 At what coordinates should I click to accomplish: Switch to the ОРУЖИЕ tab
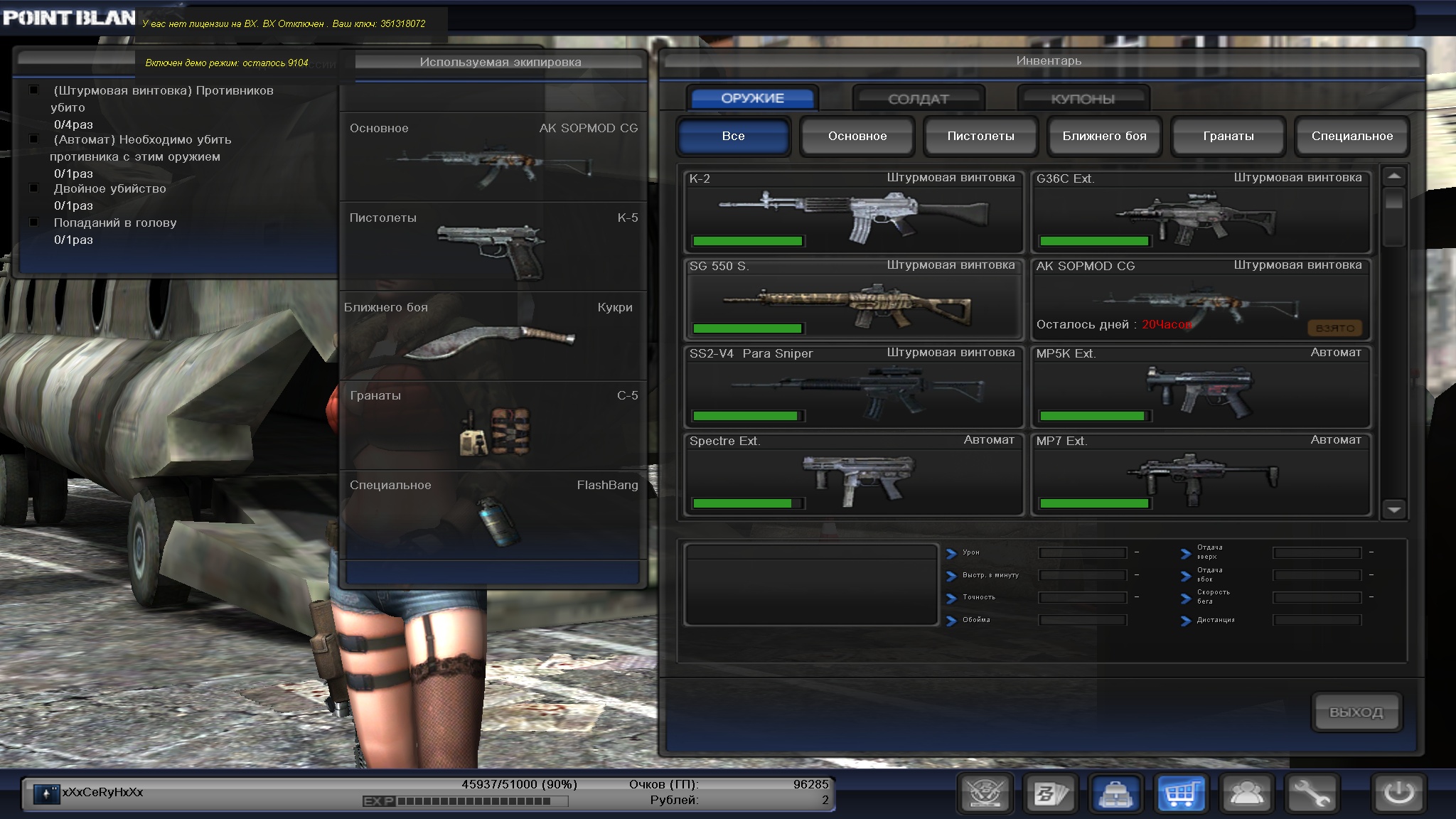point(752,98)
